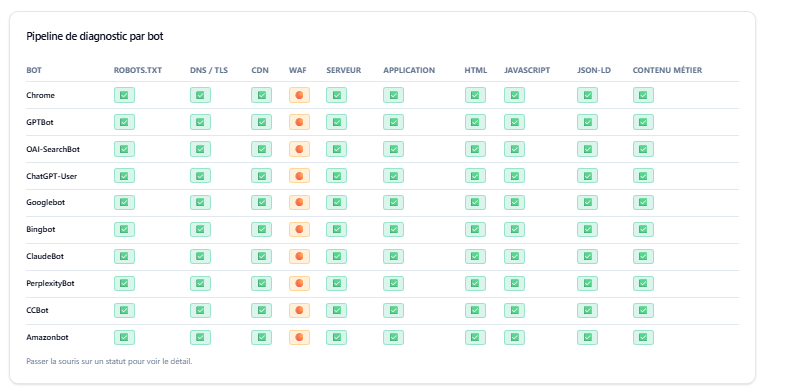Screen dimensions: 796x392
Task: Click the CDN column header
Action: coord(260,71)
